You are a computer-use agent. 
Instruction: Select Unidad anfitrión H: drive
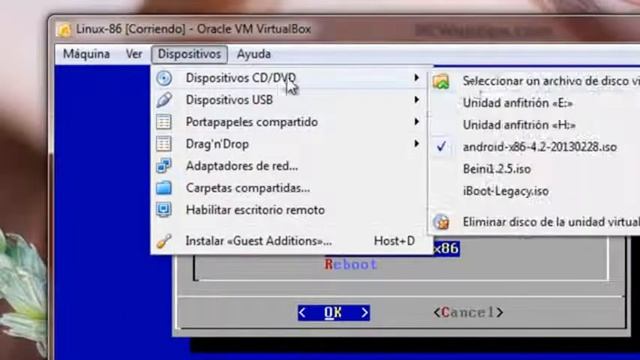click(535, 125)
